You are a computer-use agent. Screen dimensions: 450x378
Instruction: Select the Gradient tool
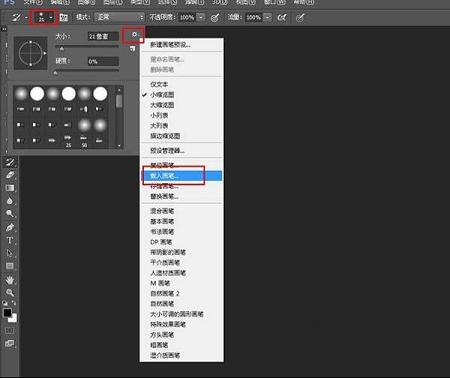click(10, 188)
